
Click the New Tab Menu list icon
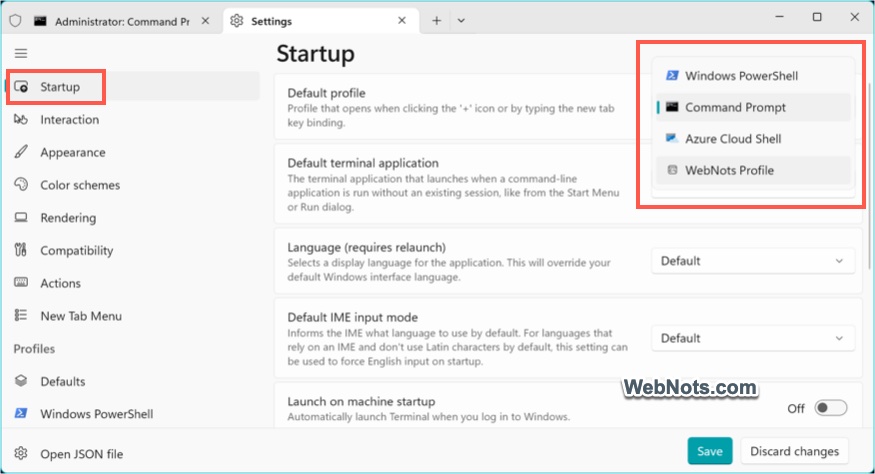(x=21, y=315)
